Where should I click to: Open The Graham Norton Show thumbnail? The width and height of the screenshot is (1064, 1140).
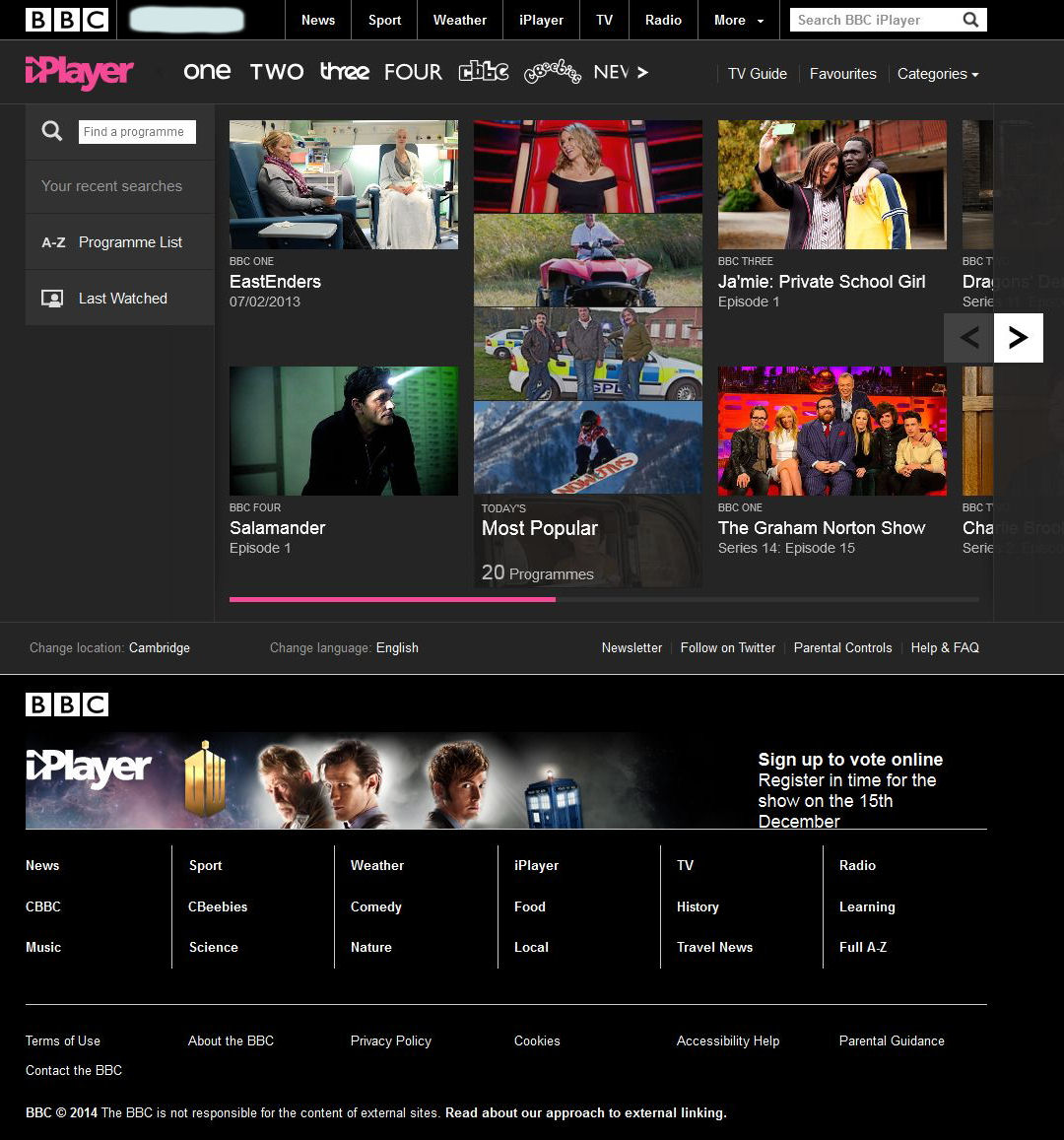pyautogui.click(x=832, y=431)
